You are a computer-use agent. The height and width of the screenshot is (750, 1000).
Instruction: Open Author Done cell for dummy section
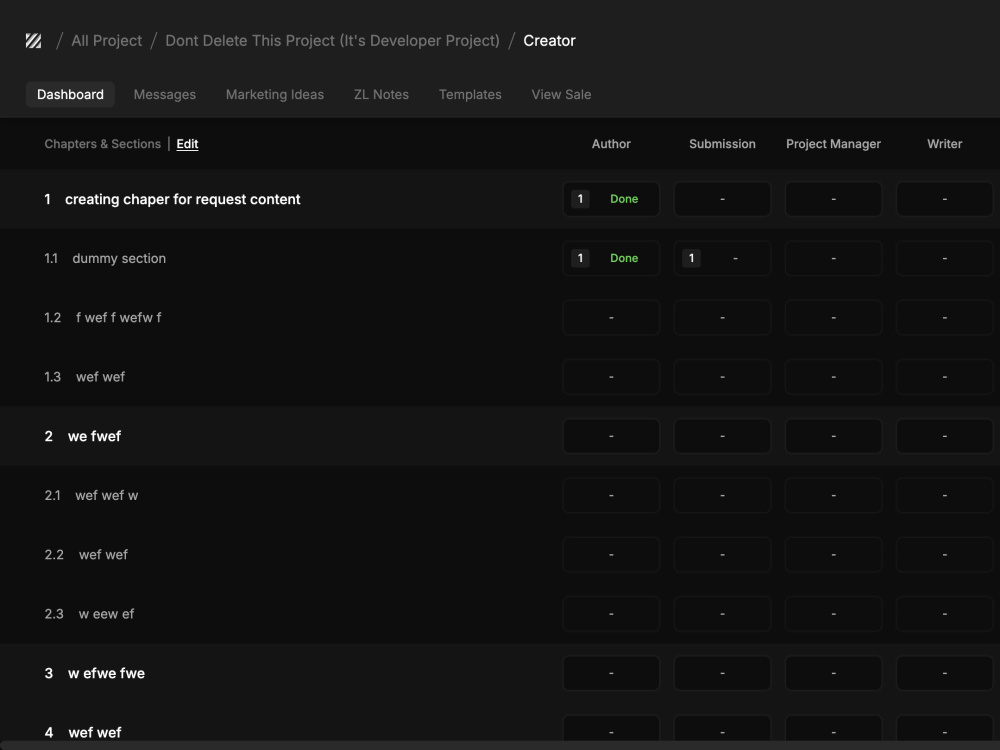coord(611,258)
